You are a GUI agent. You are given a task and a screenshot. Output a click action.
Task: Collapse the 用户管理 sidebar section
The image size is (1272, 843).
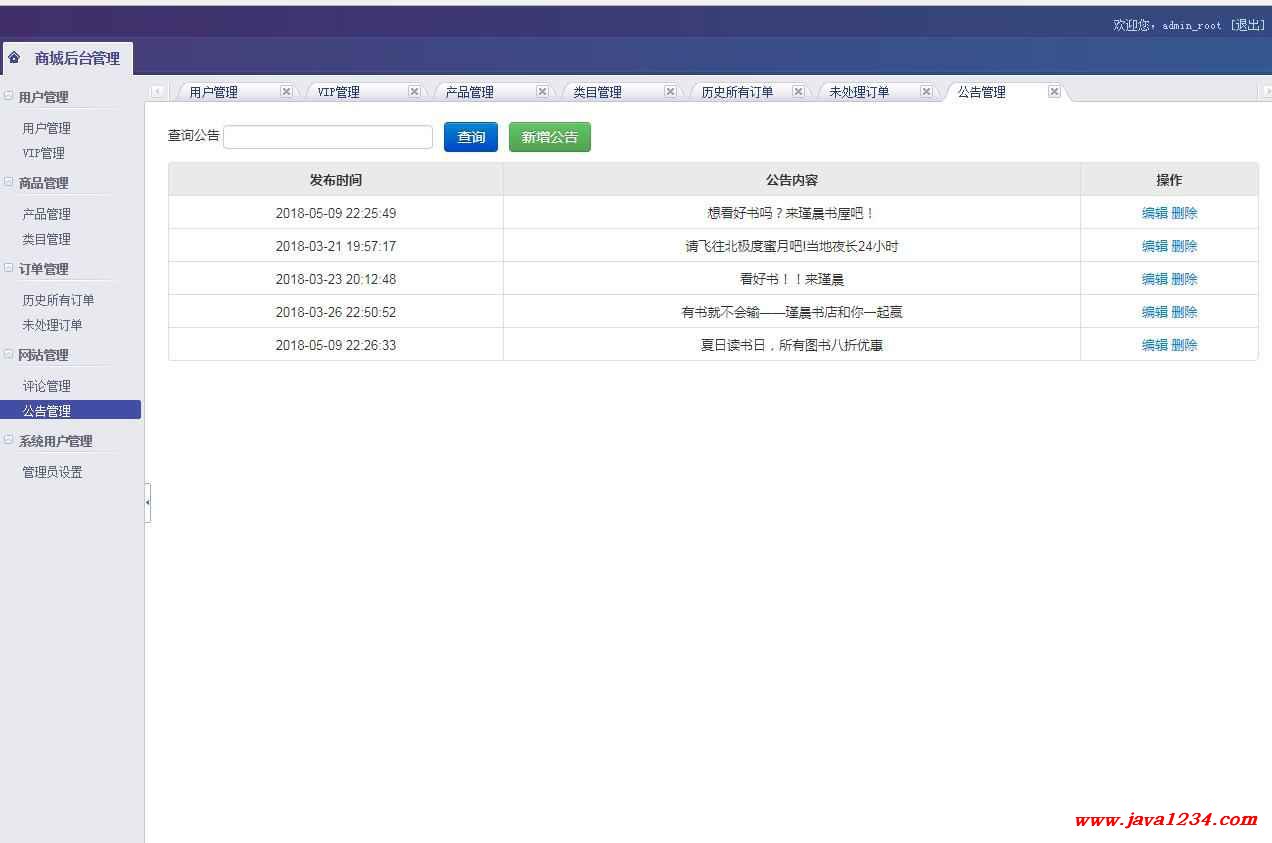[9, 97]
